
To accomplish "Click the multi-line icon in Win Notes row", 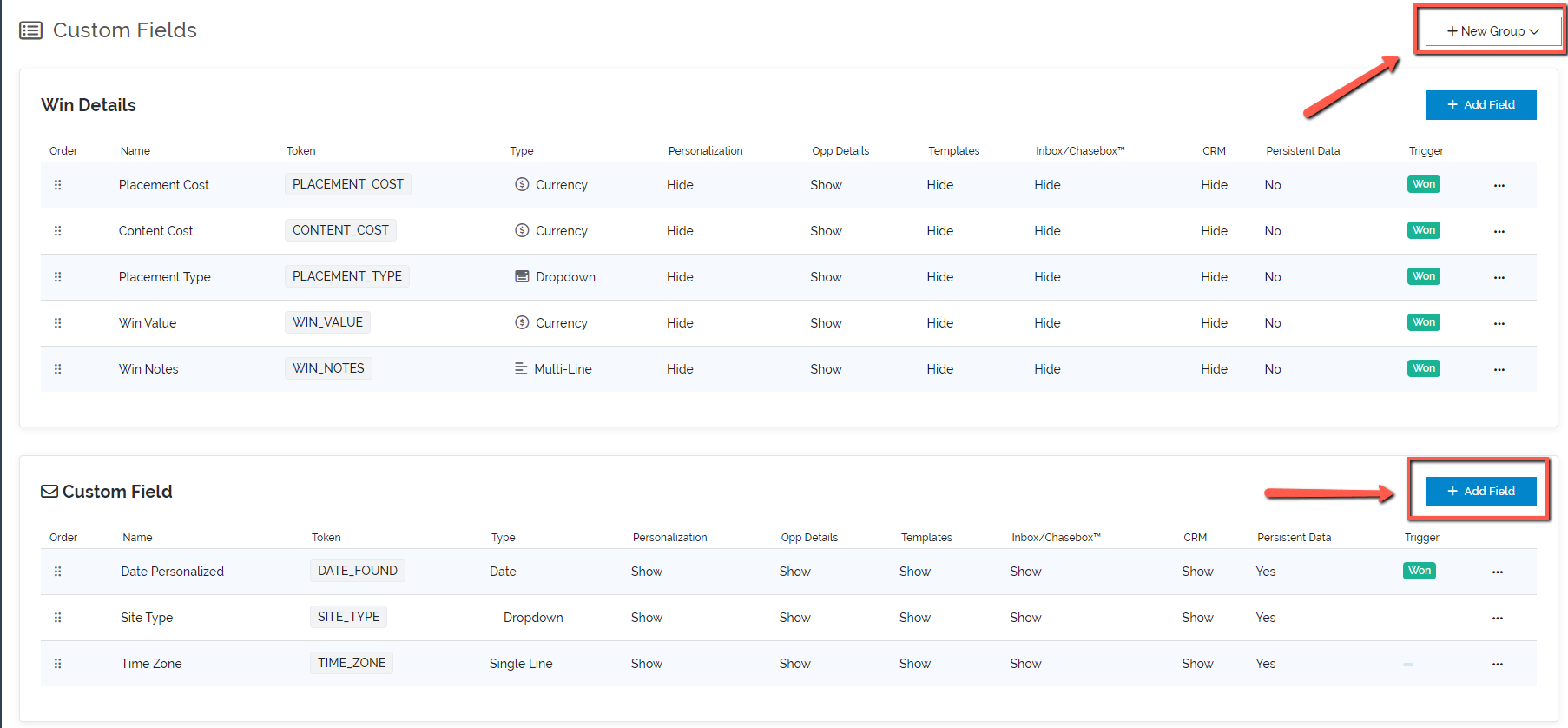I will pyautogui.click(x=521, y=368).
